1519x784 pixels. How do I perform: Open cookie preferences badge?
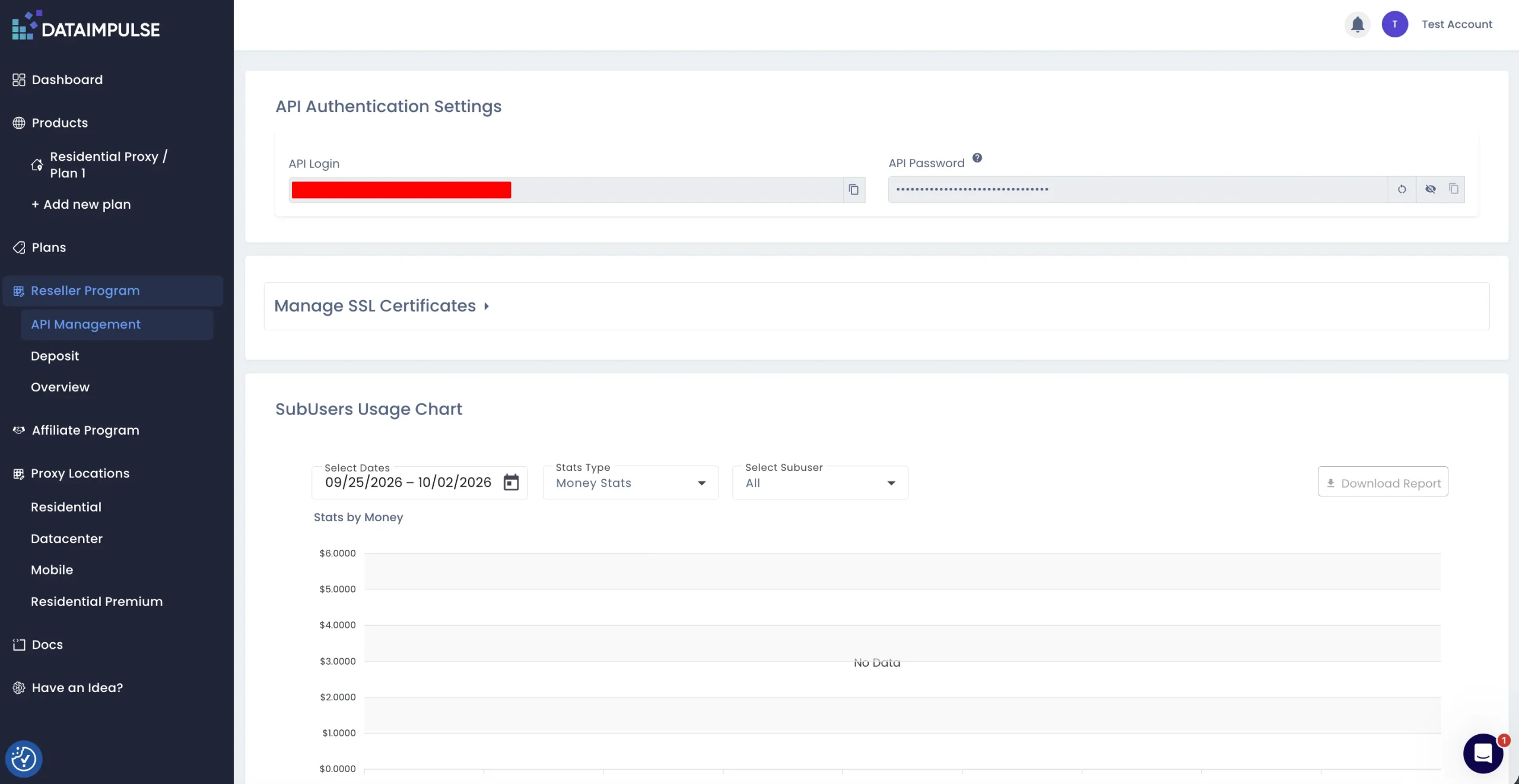(24, 758)
